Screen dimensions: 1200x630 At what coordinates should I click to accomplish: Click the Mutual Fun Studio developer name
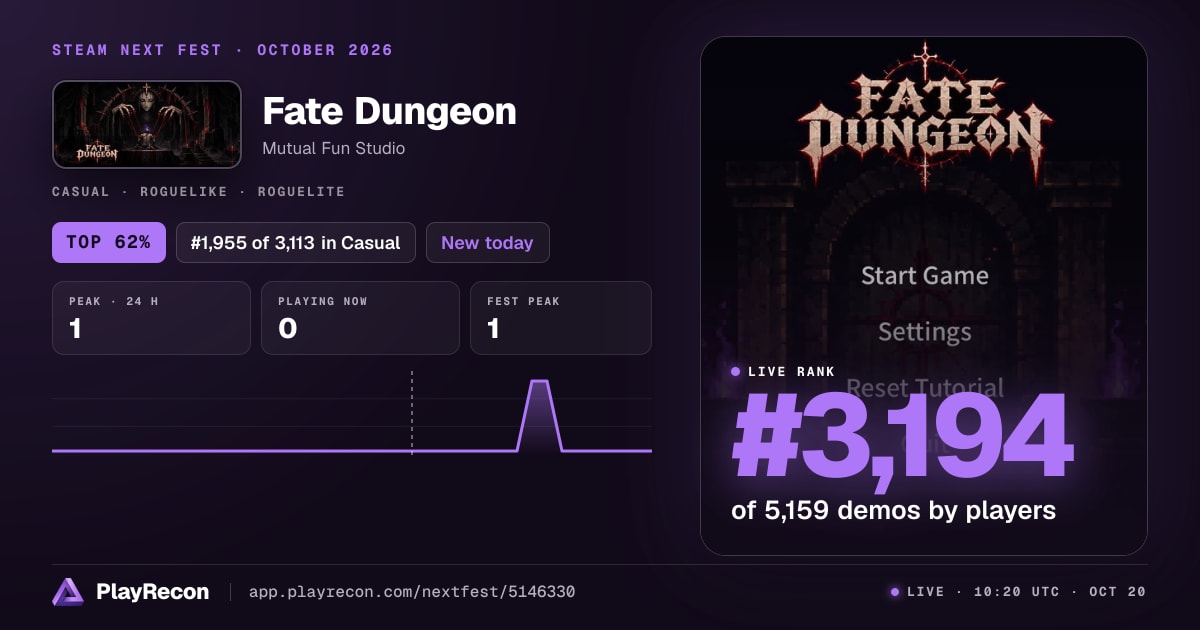333,148
